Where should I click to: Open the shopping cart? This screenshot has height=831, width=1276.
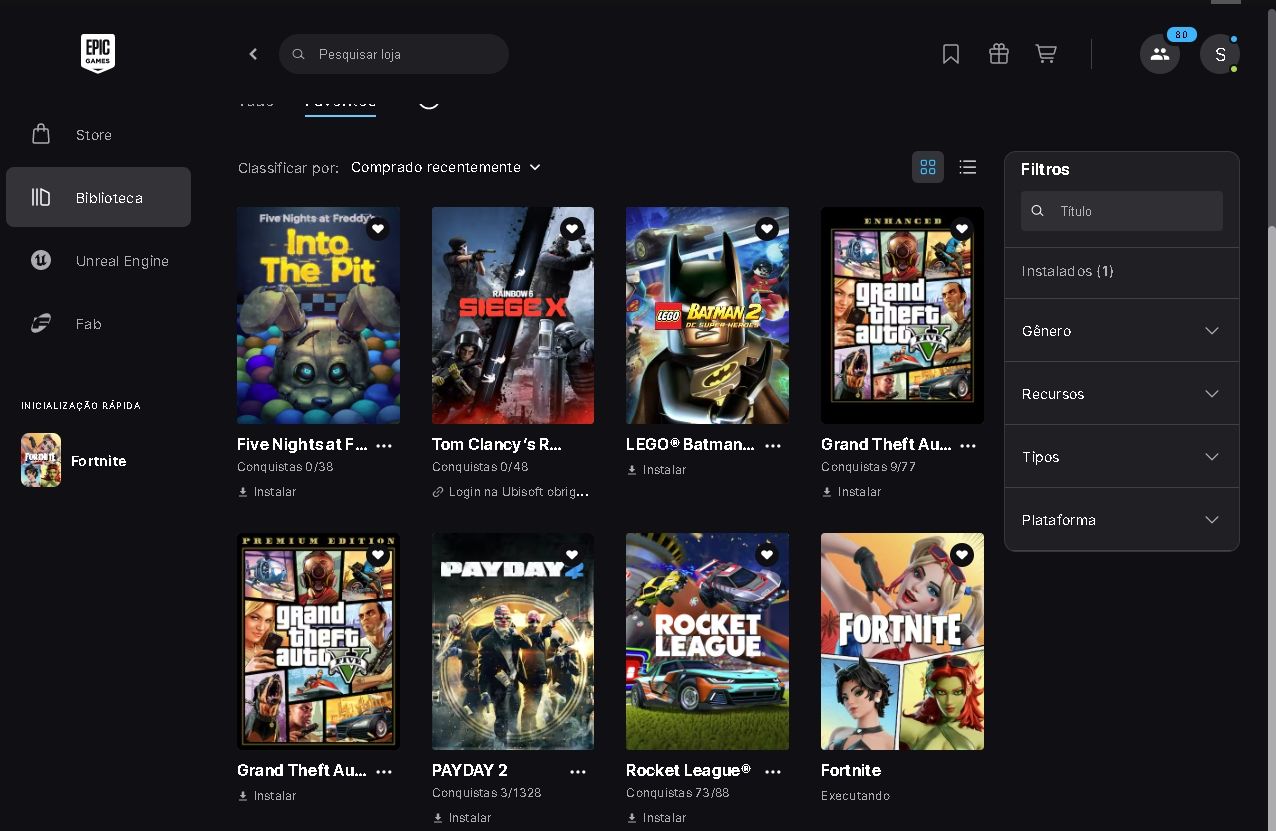[1046, 54]
